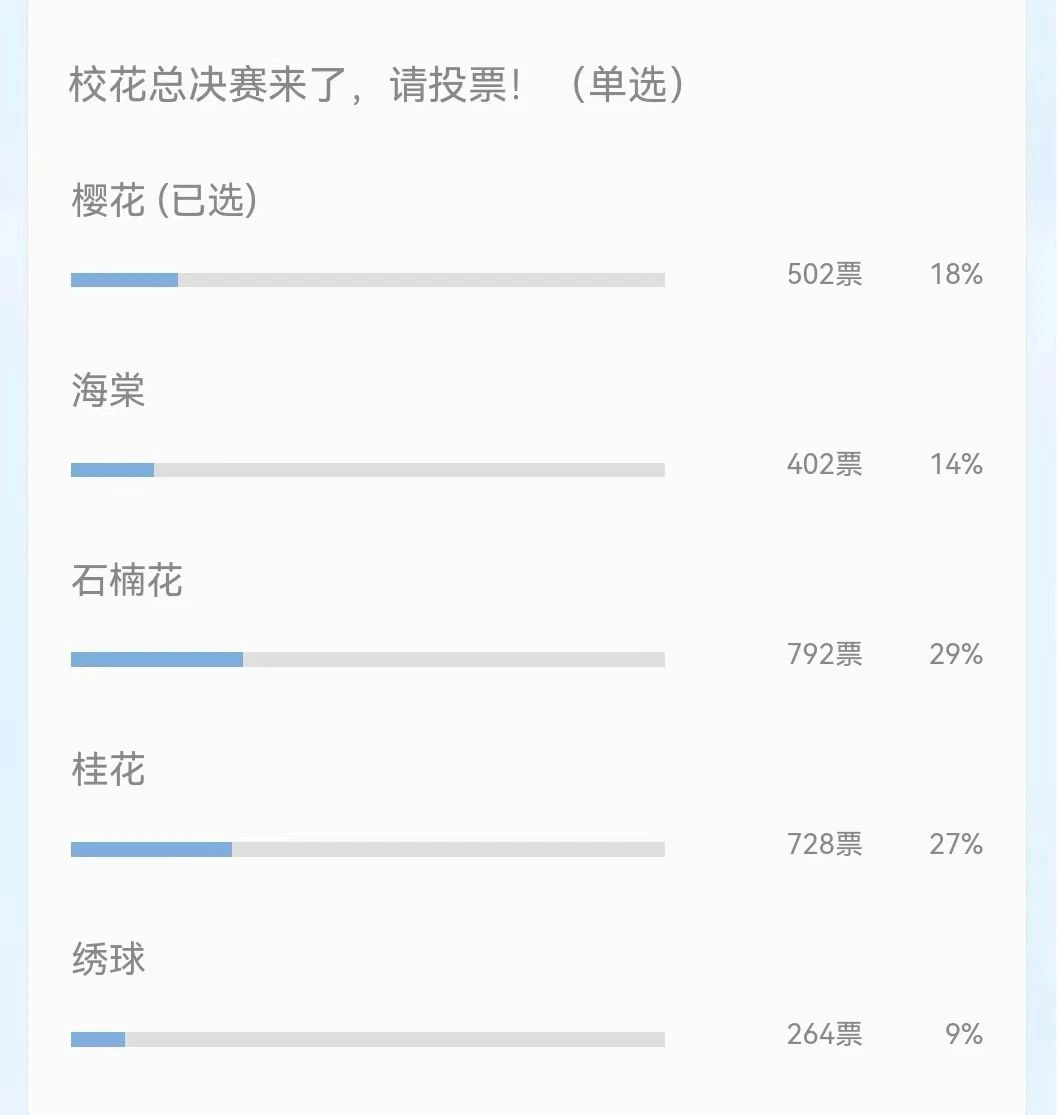The height and width of the screenshot is (1115, 1058).
Task: Click the 海棠 vote progress bar
Action: [367, 470]
